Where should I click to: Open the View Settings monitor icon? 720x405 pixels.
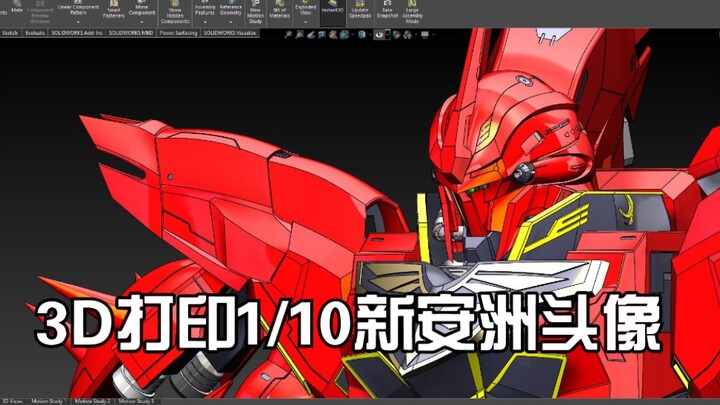tap(425, 34)
